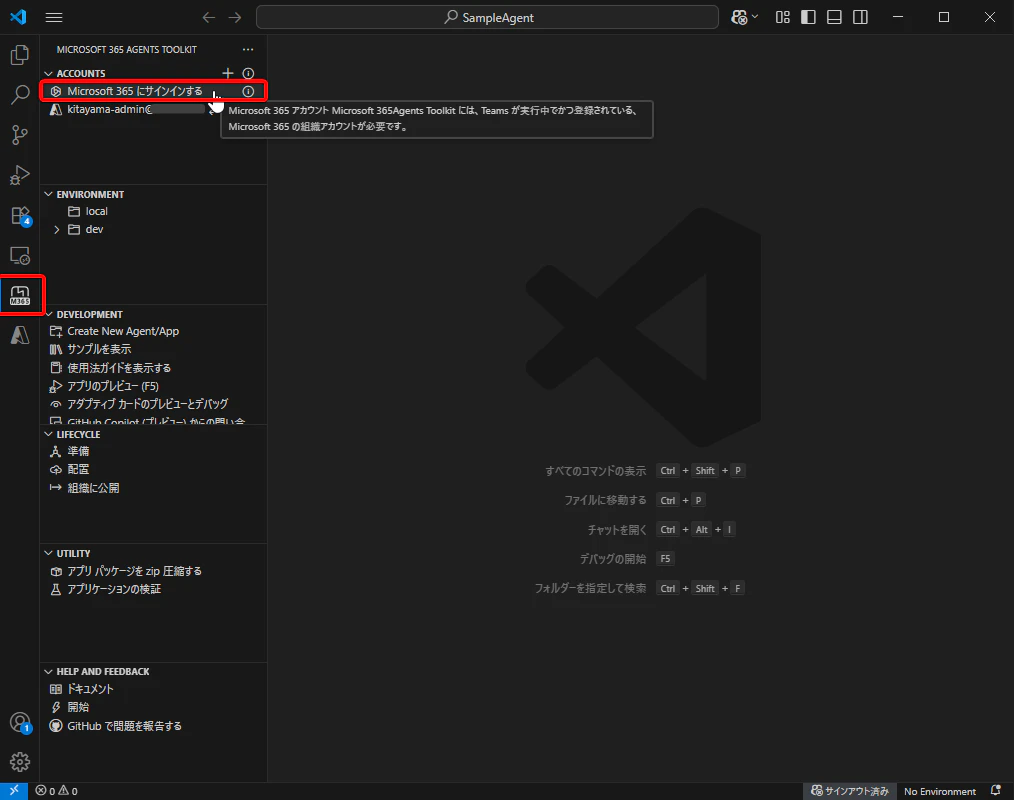Toggle the primary side bar

tap(808, 17)
